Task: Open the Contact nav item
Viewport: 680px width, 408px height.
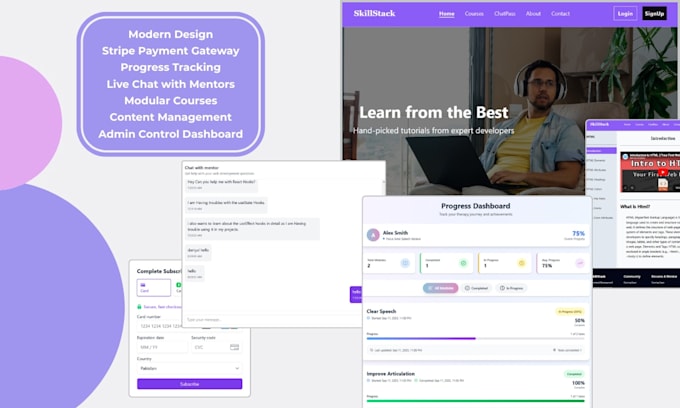Action: pos(560,14)
